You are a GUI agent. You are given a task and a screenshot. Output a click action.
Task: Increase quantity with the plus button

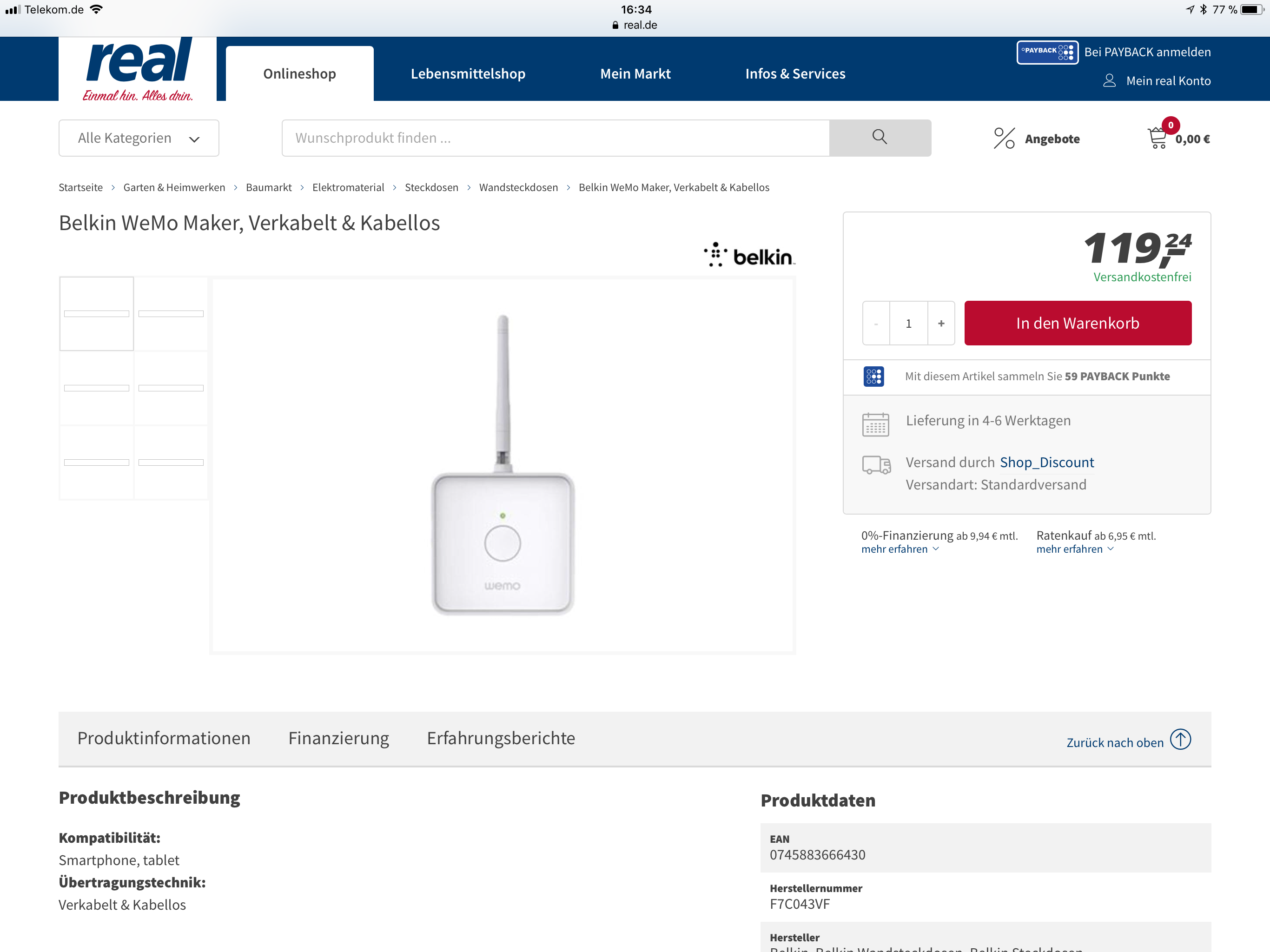[x=941, y=323]
